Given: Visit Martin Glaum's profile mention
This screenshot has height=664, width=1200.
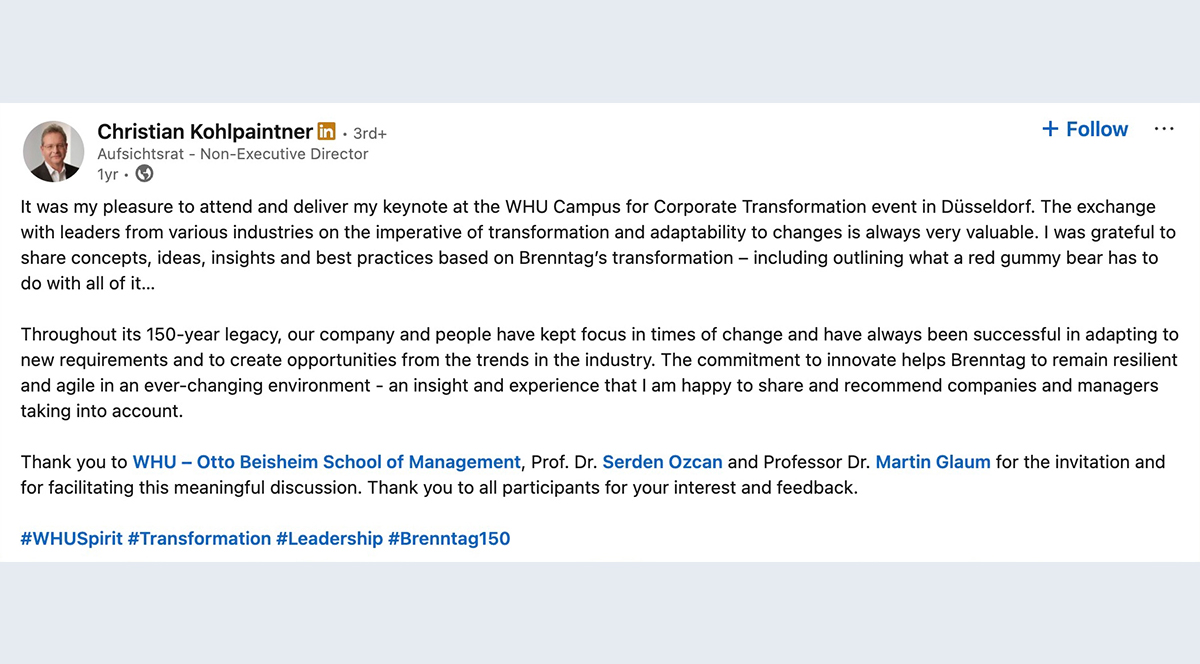Looking at the screenshot, I should [933, 462].
